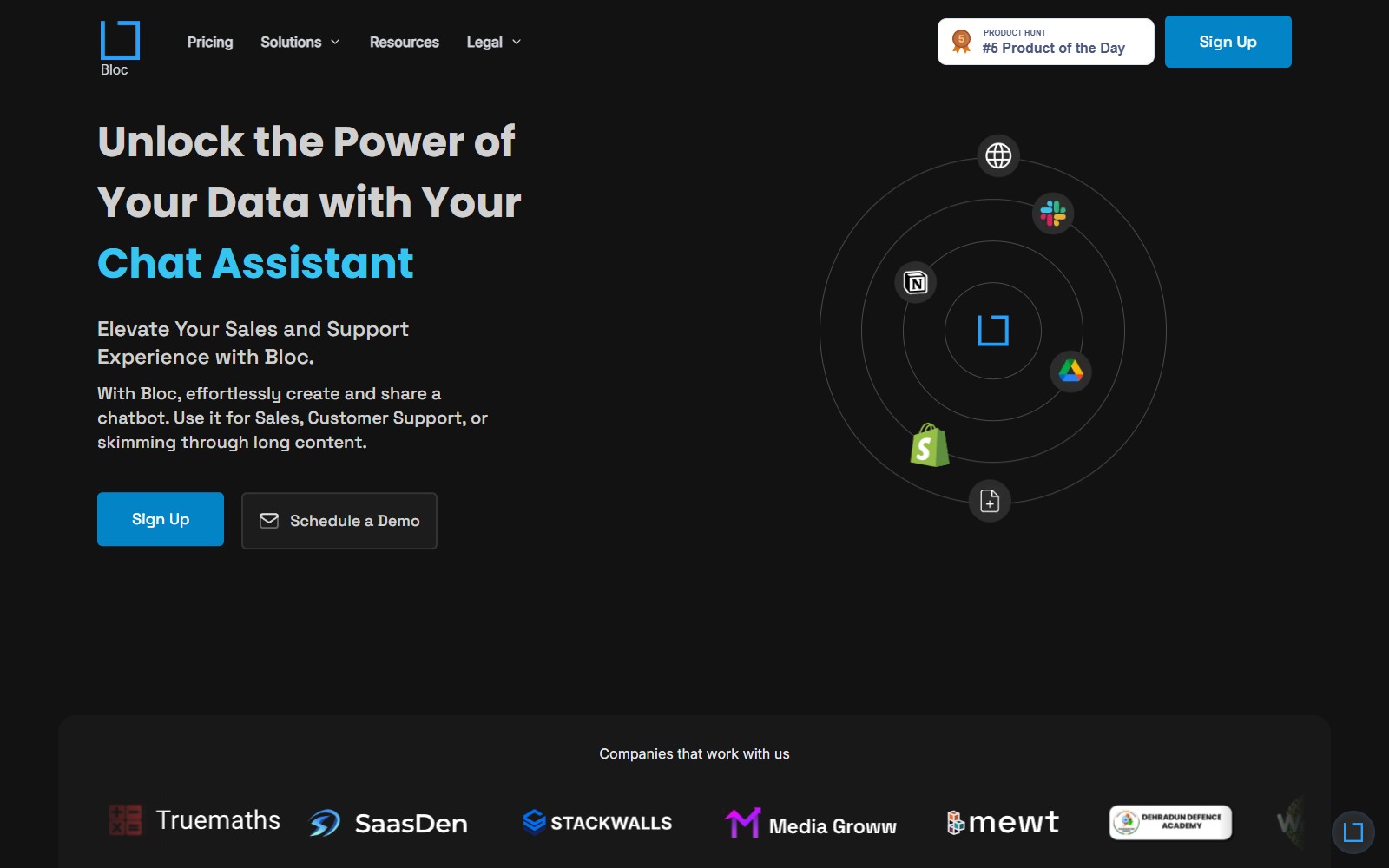Click the Media Groww company logo
This screenshot has height=868, width=1389.
coord(811,824)
